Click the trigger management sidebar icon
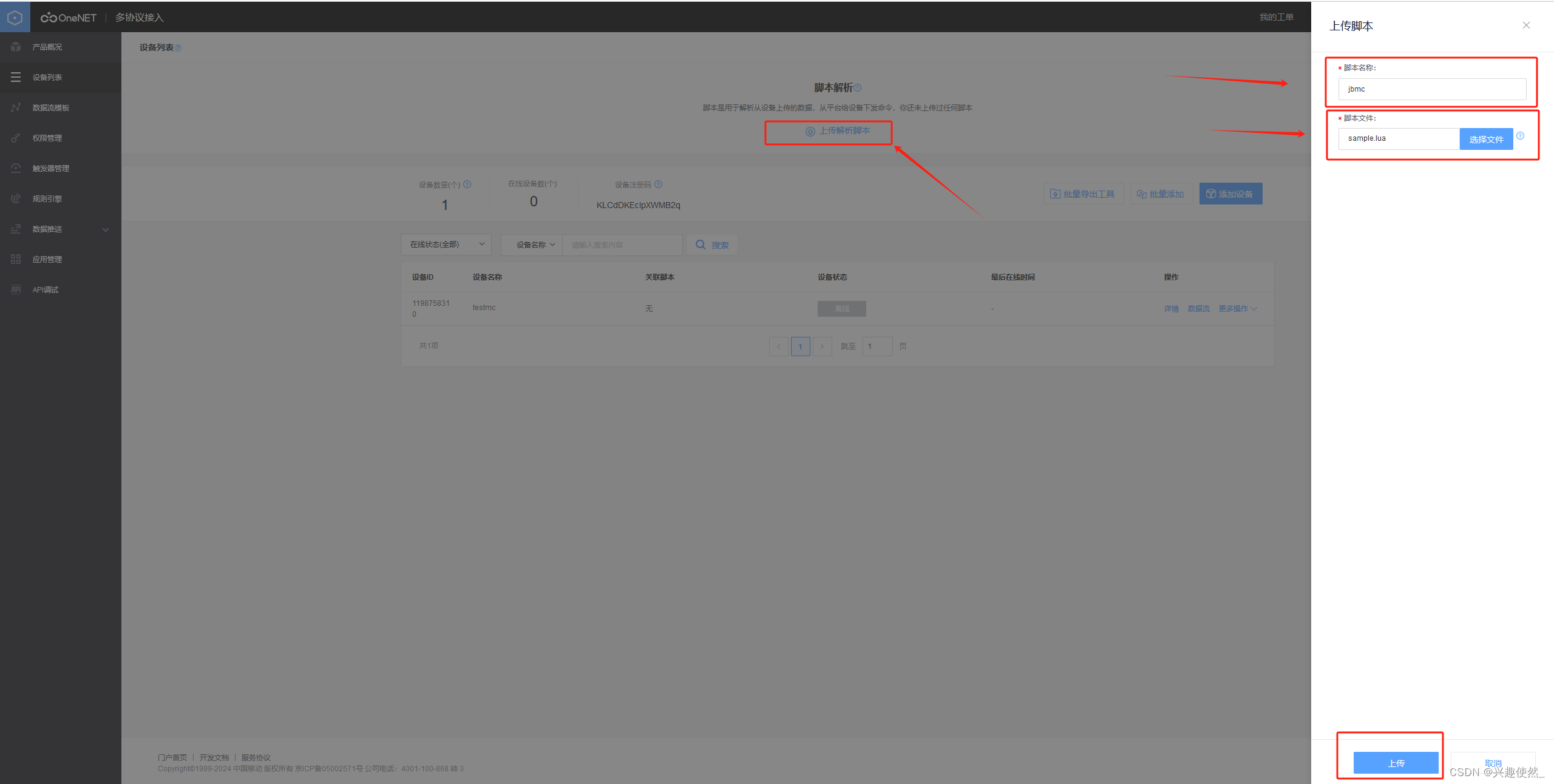This screenshot has width=1554, height=784. coord(16,168)
